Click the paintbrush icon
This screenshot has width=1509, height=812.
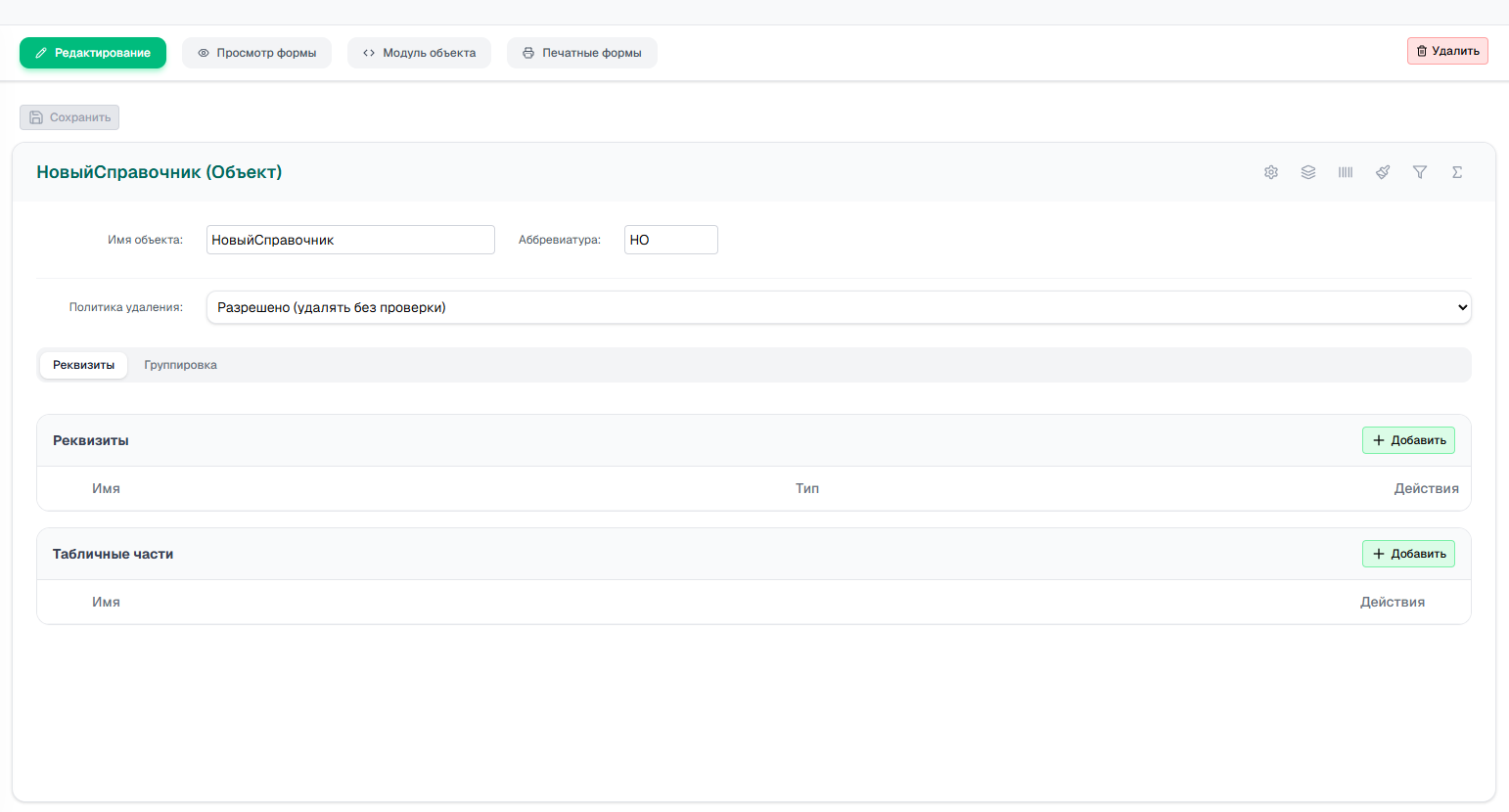click(x=1383, y=172)
